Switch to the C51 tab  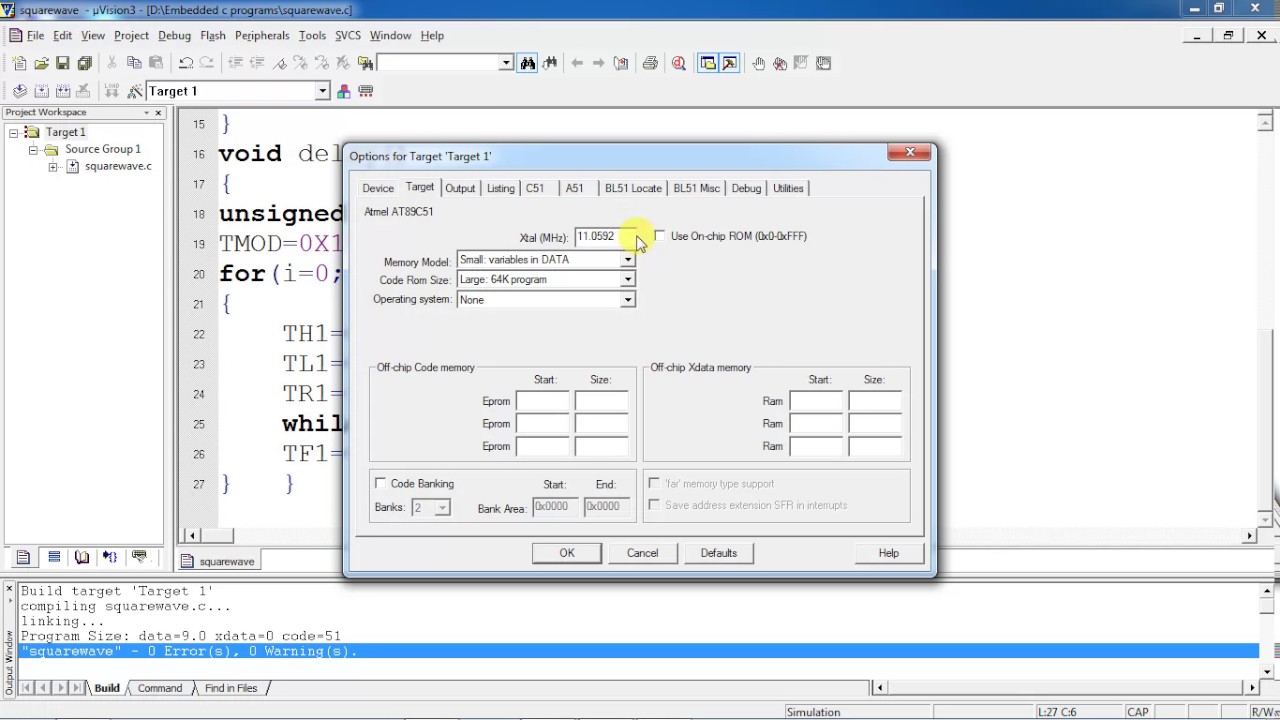tap(535, 188)
